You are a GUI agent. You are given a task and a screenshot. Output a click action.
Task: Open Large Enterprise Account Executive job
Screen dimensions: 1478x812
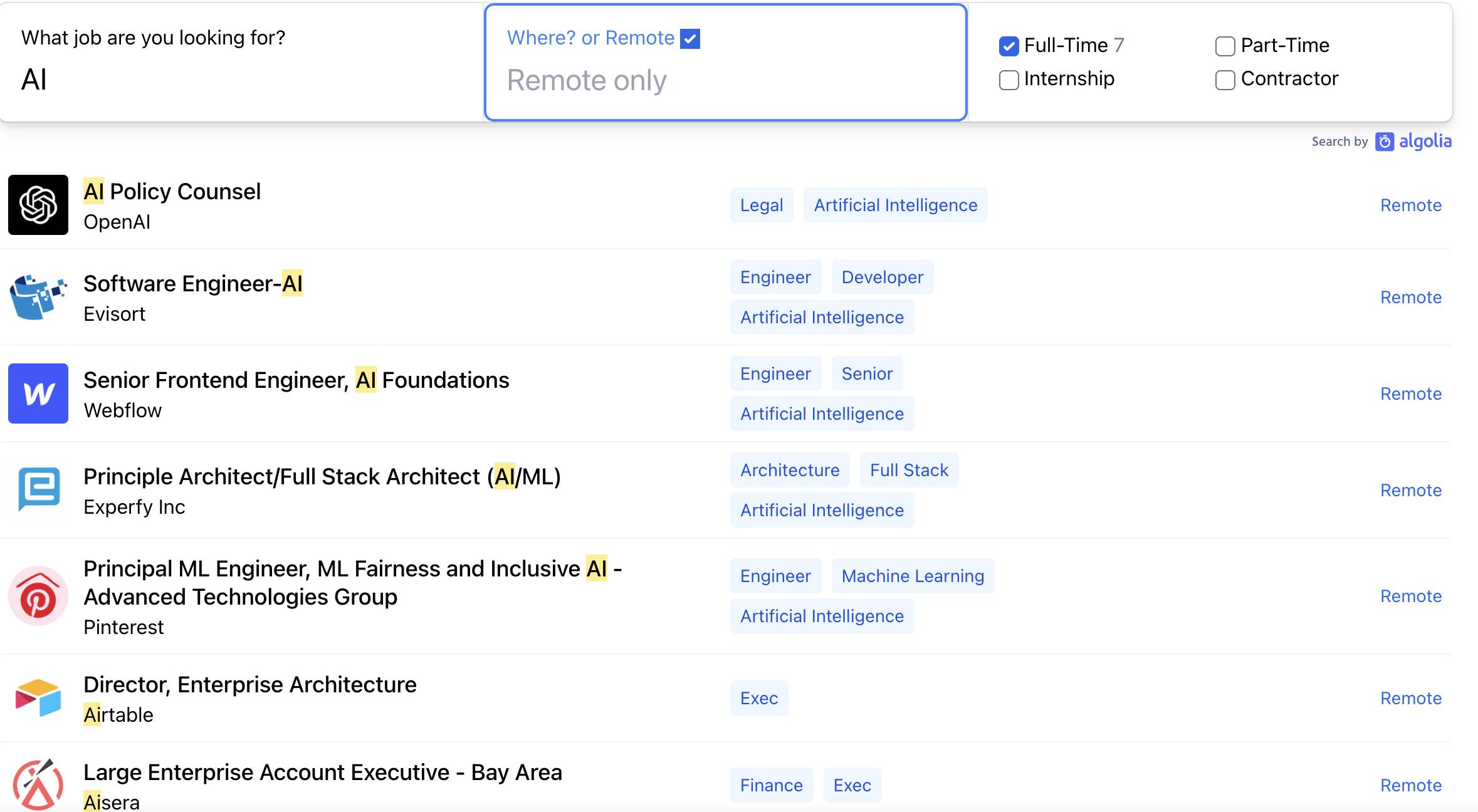(x=323, y=772)
